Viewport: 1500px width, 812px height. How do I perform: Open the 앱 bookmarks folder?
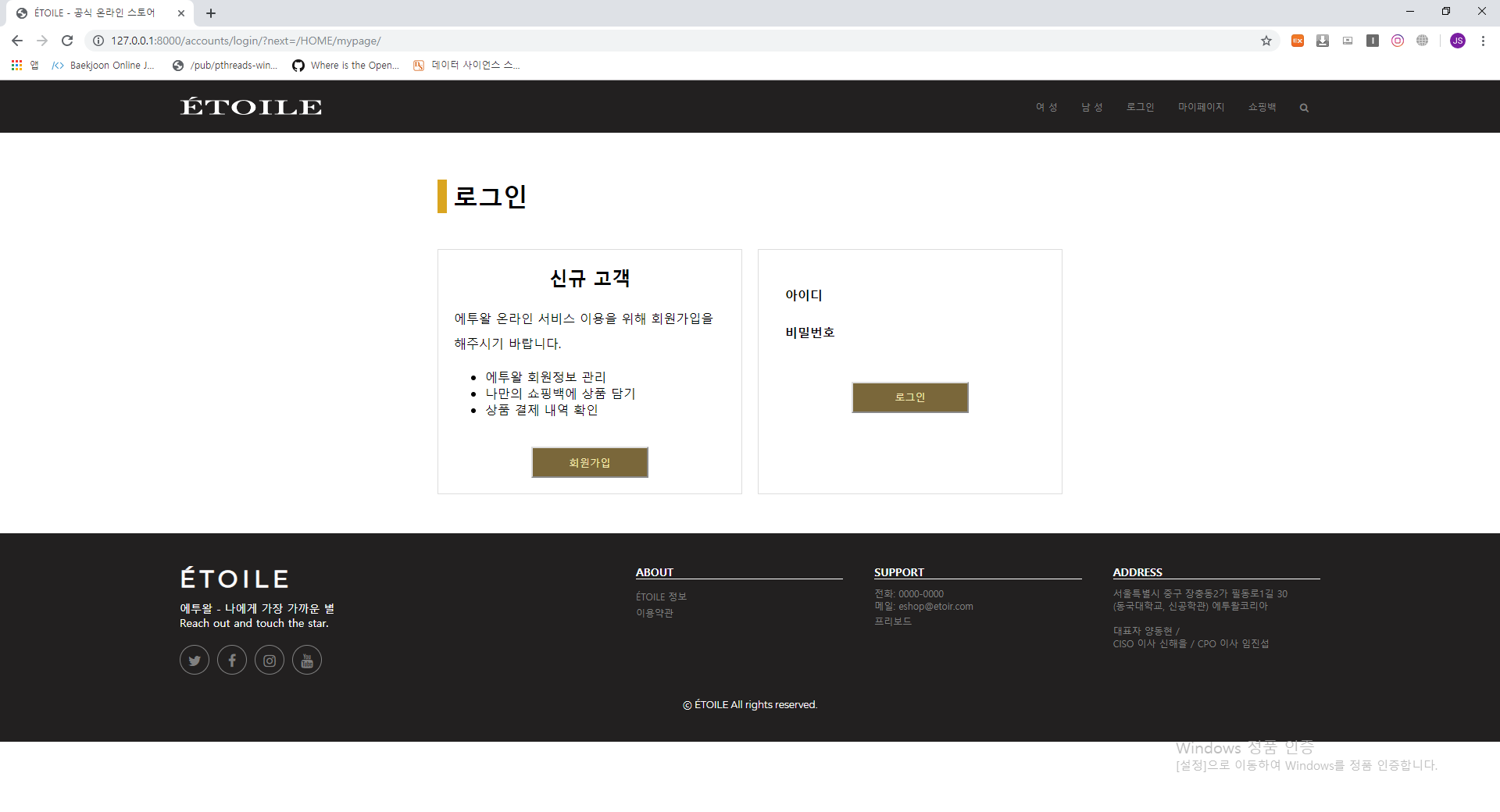[x=34, y=66]
